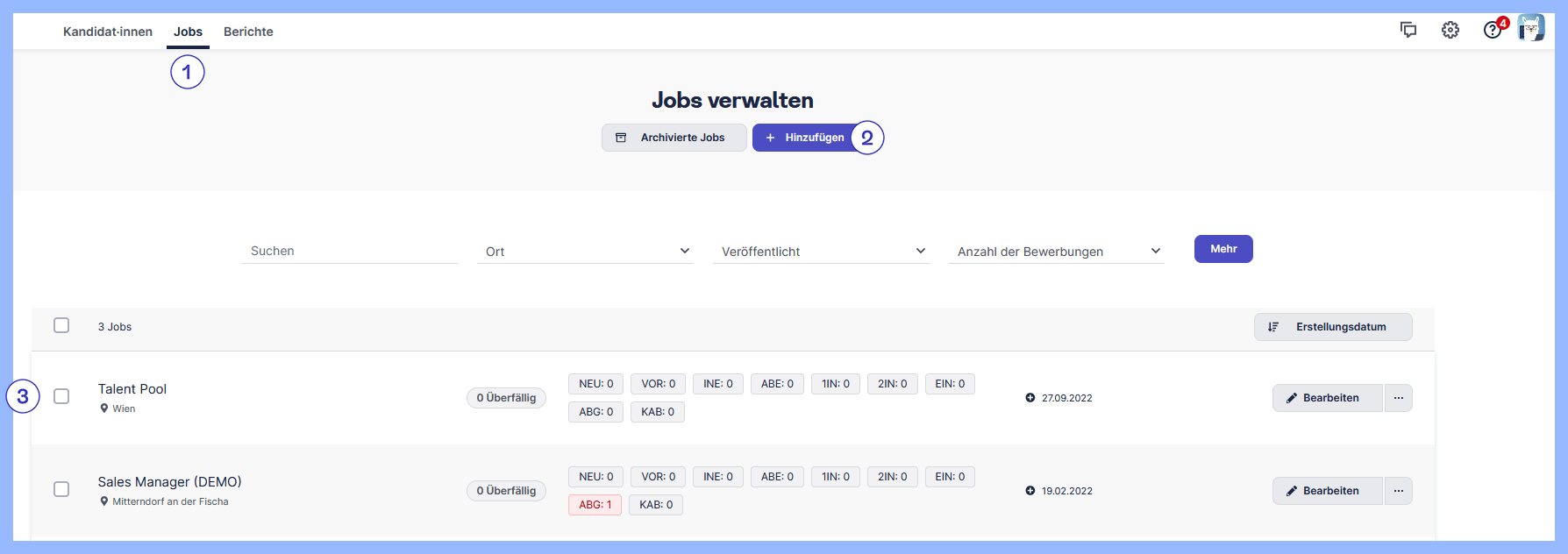Toggle the select all jobs checkbox
This screenshot has width=1568, height=554.
tap(61, 325)
